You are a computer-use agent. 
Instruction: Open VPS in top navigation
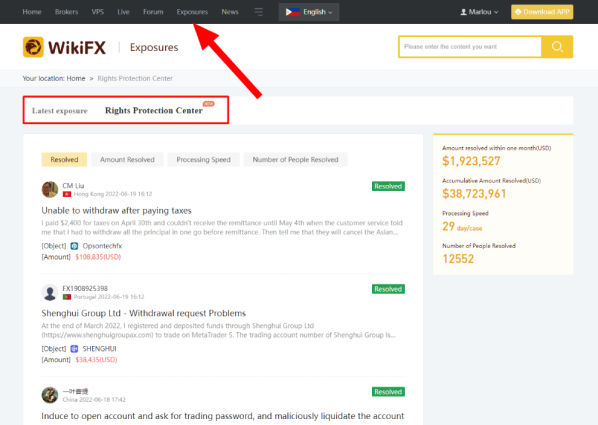coord(98,12)
